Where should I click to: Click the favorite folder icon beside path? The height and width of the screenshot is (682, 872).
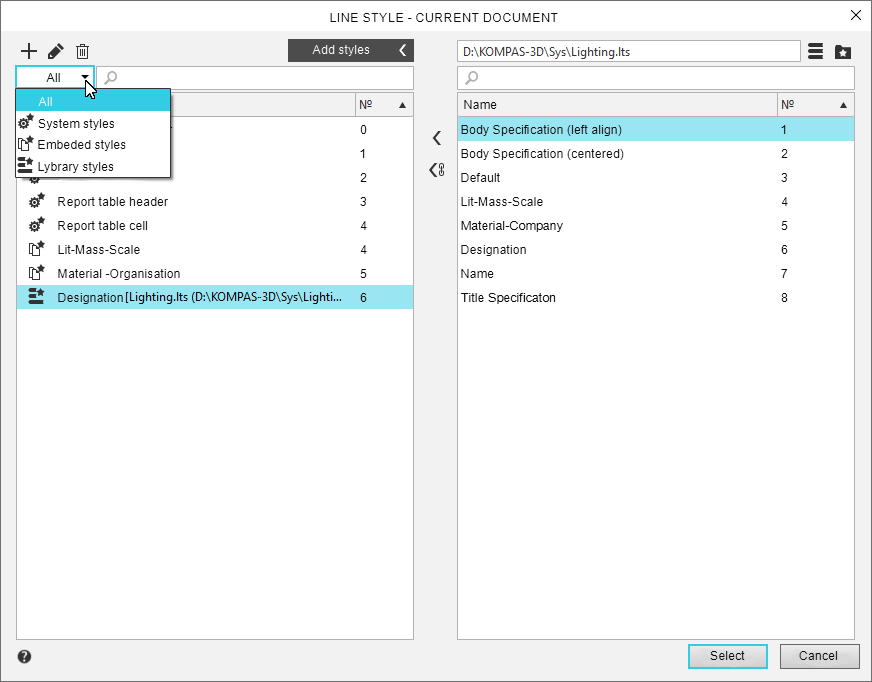tap(843, 51)
